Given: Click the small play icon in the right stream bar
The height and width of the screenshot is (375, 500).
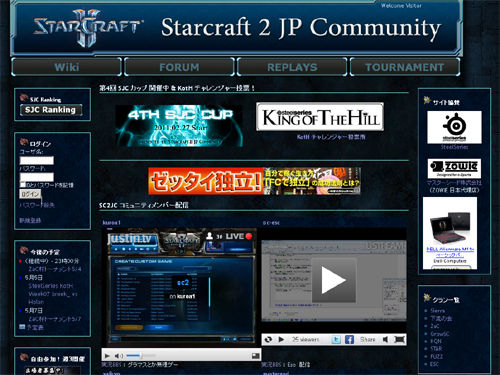Looking at the screenshot, I should [281, 339].
